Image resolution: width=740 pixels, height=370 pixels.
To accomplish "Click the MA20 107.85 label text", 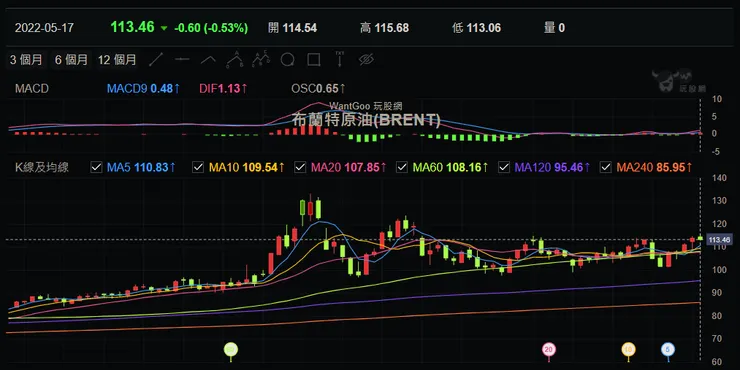I will coord(348,167).
